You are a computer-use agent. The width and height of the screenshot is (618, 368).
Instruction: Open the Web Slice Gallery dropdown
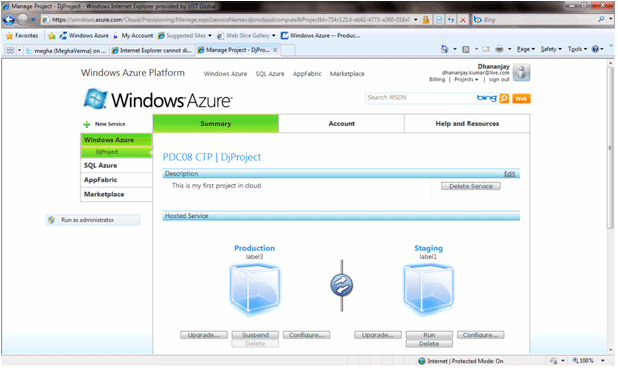coord(274,35)
